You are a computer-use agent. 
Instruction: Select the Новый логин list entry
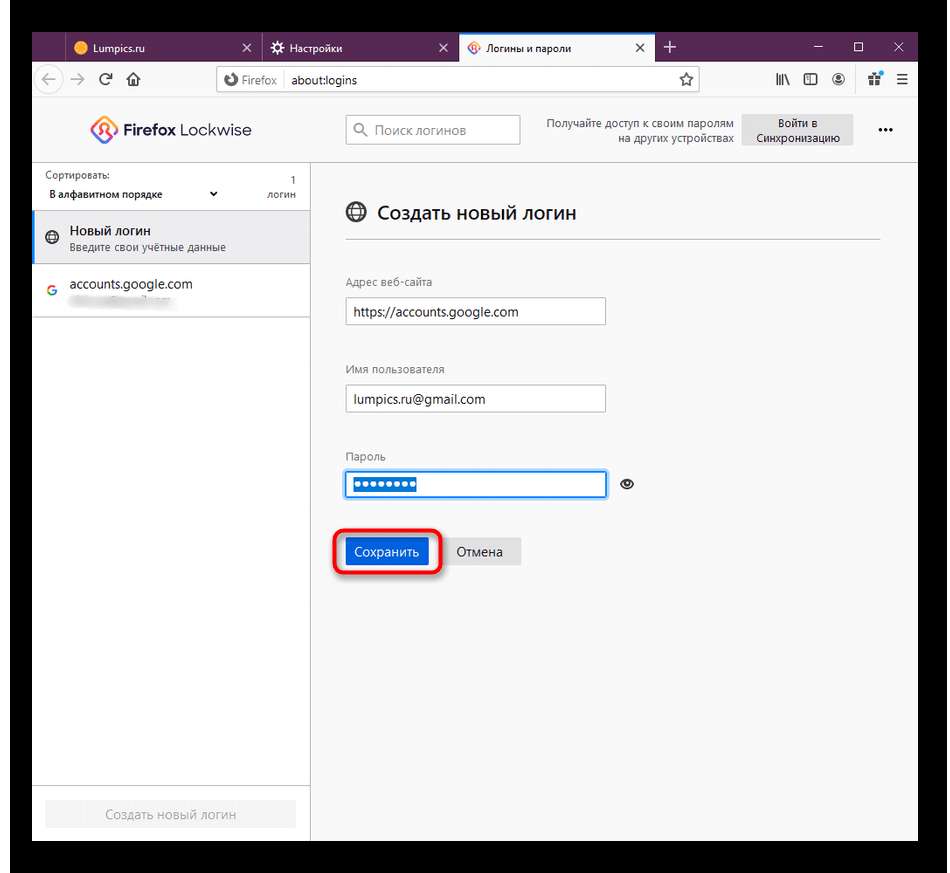pyautogui.click(x=171, y=237)
